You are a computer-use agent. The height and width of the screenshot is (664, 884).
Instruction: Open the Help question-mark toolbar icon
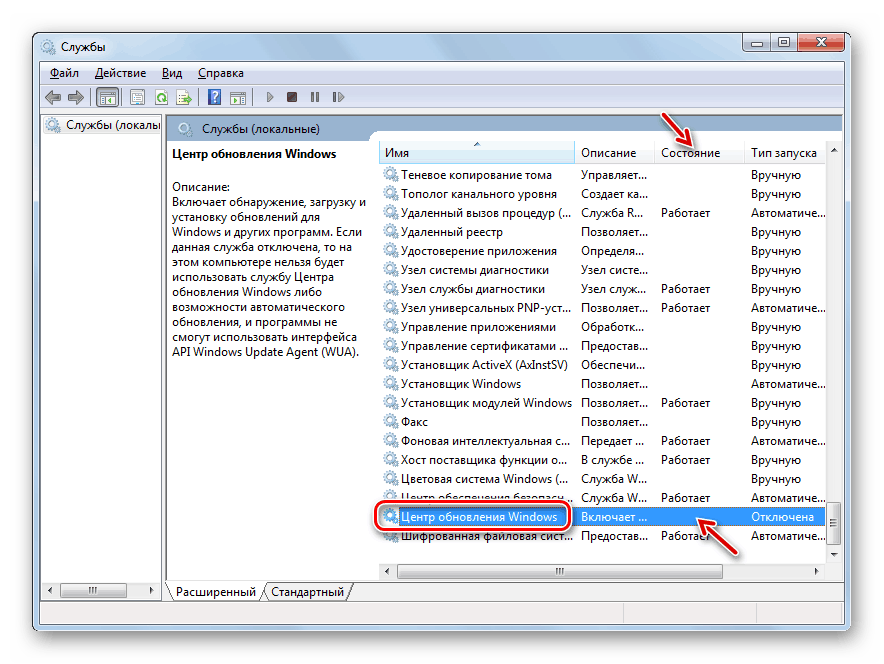coord(214,97)
